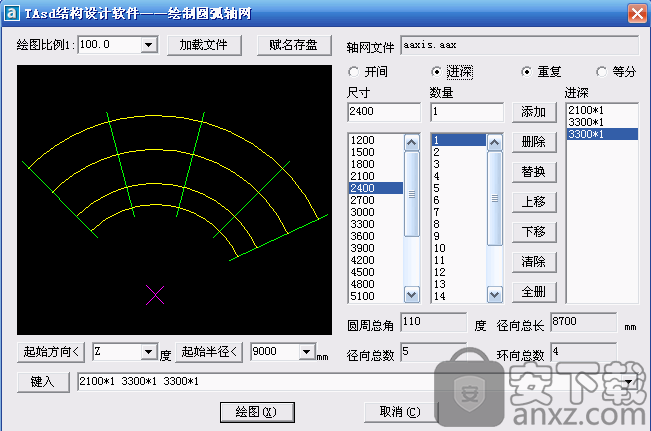Select the highlighted 3300*1 entry in 进深 list
Screen dimensions: 651x431
click(x=602, y=134)
